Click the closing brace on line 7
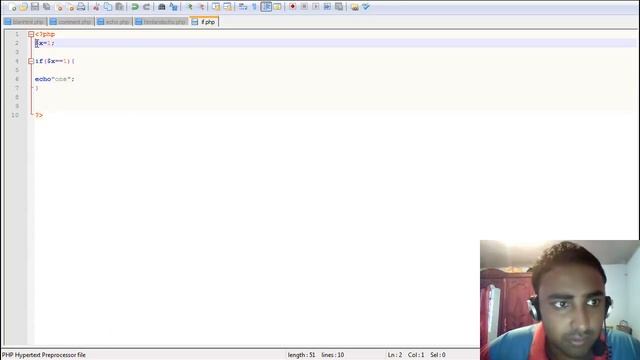 click(x=37, y=88)
